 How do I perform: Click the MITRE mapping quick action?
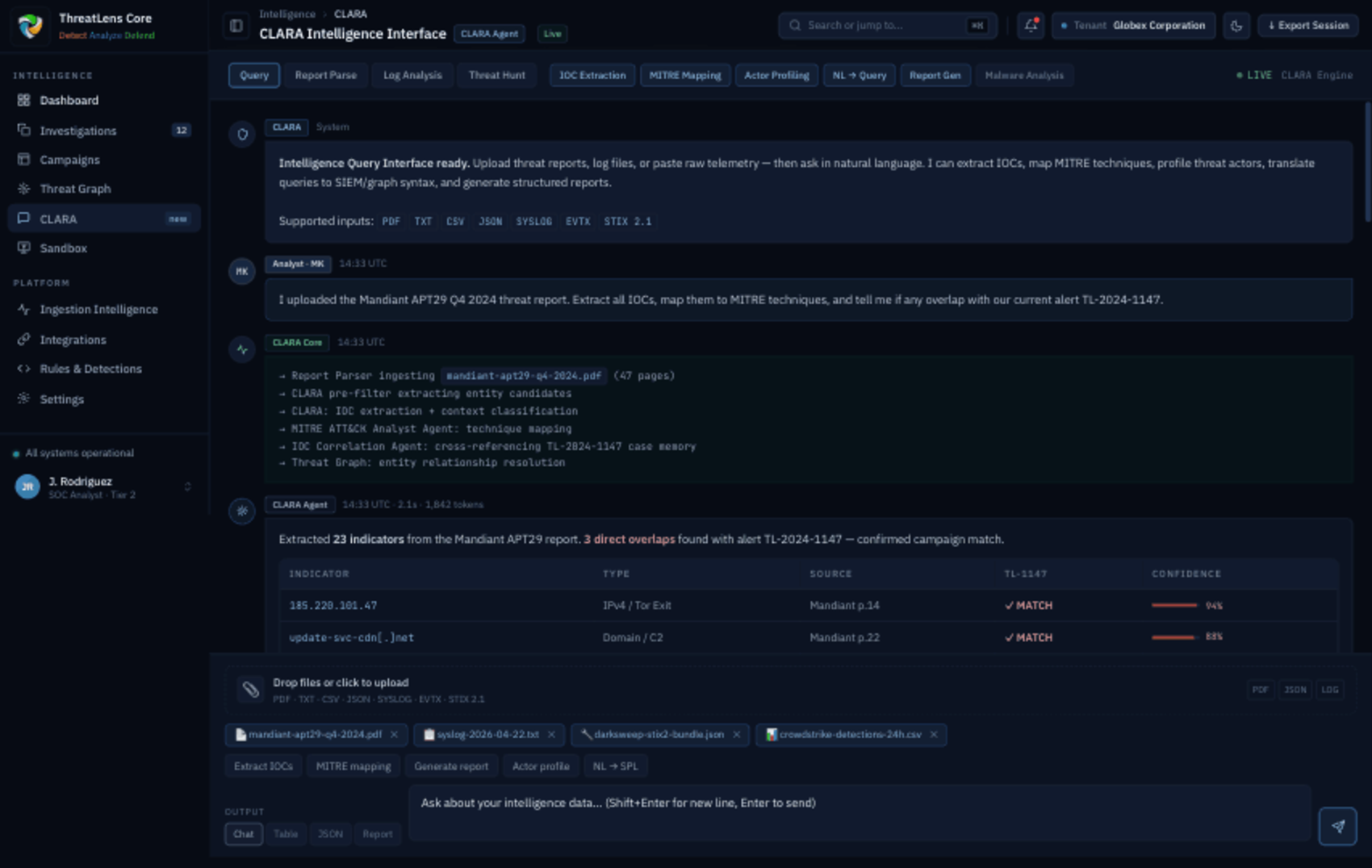coord(353,766)
